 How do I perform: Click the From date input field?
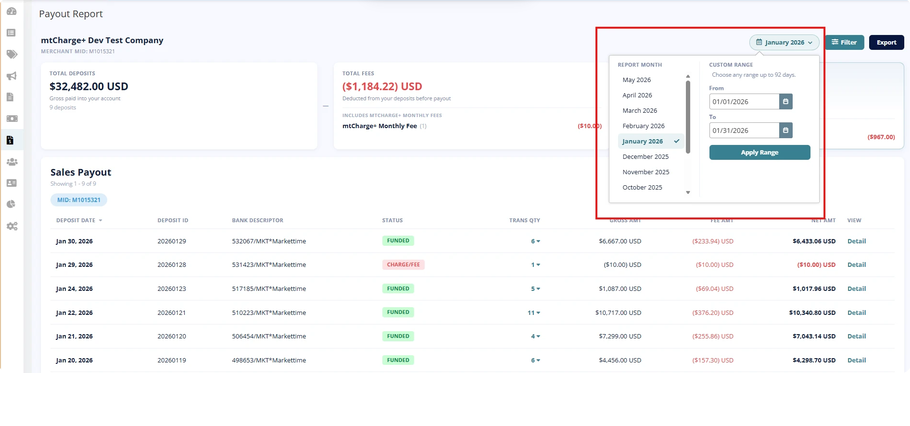744,102
